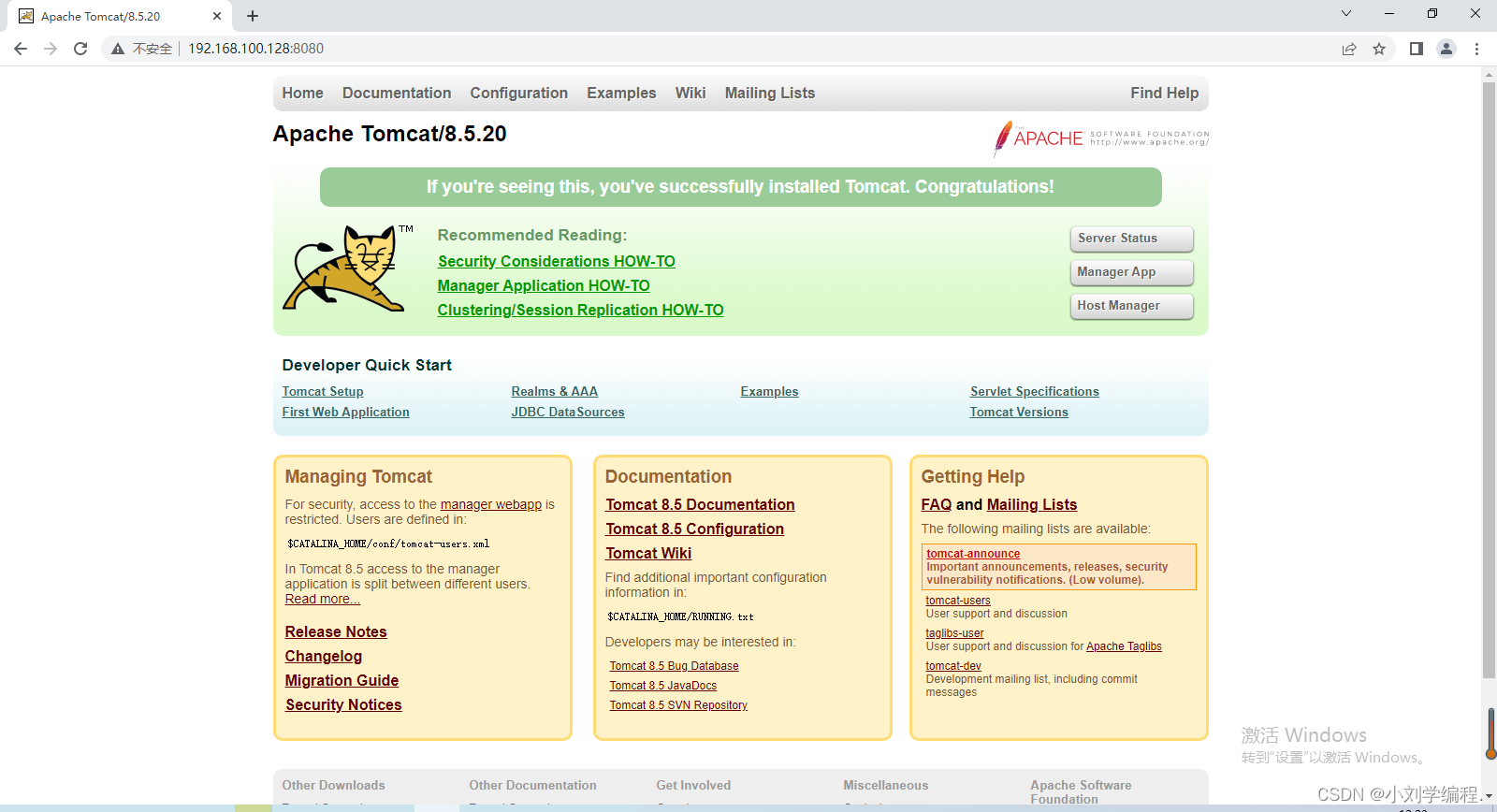Go back with the browser back arrow

21,49
